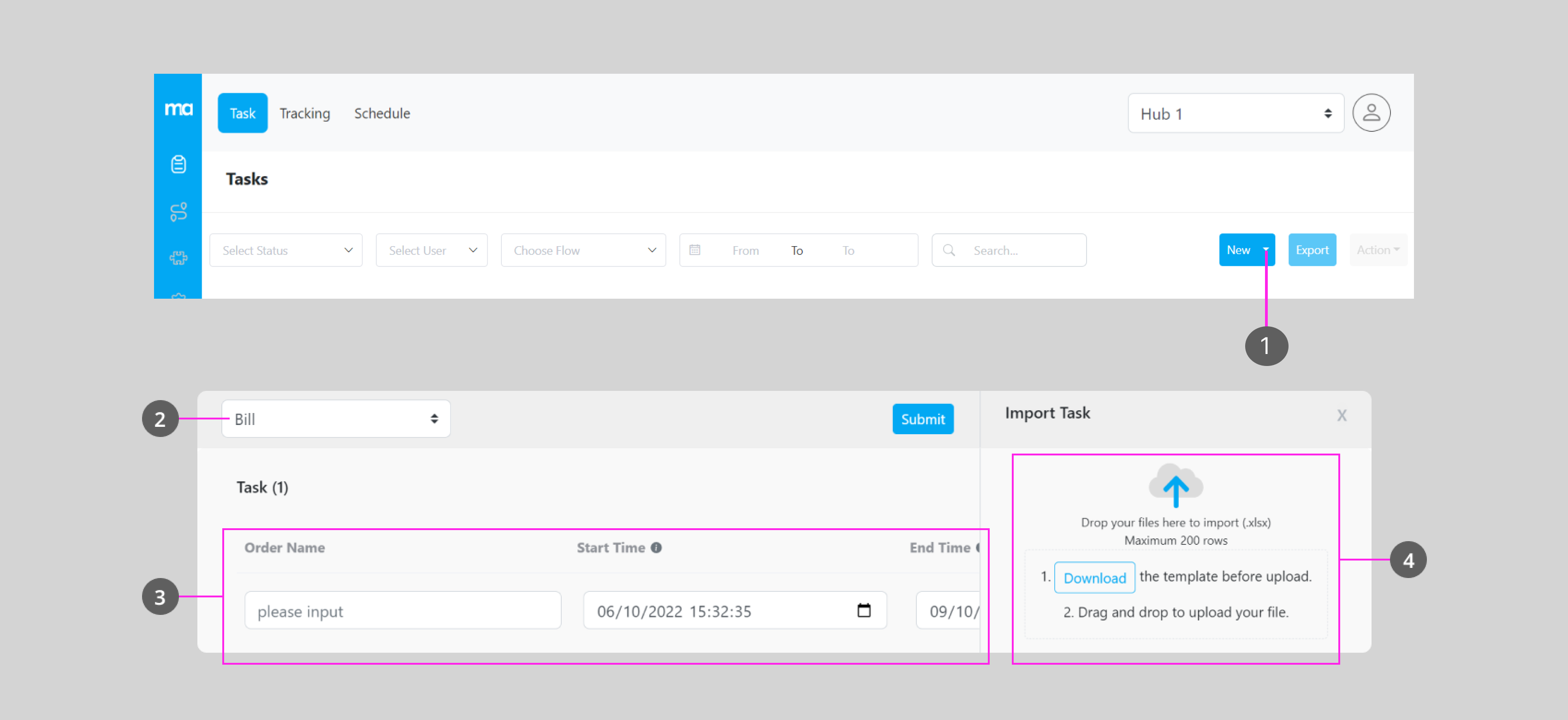Click the Order Name input field

point(402,610)
